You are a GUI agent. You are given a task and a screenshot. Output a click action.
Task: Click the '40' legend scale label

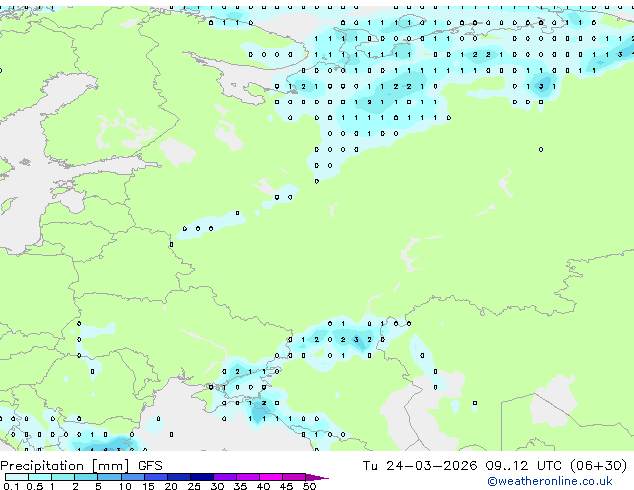[x=263, y=486]
